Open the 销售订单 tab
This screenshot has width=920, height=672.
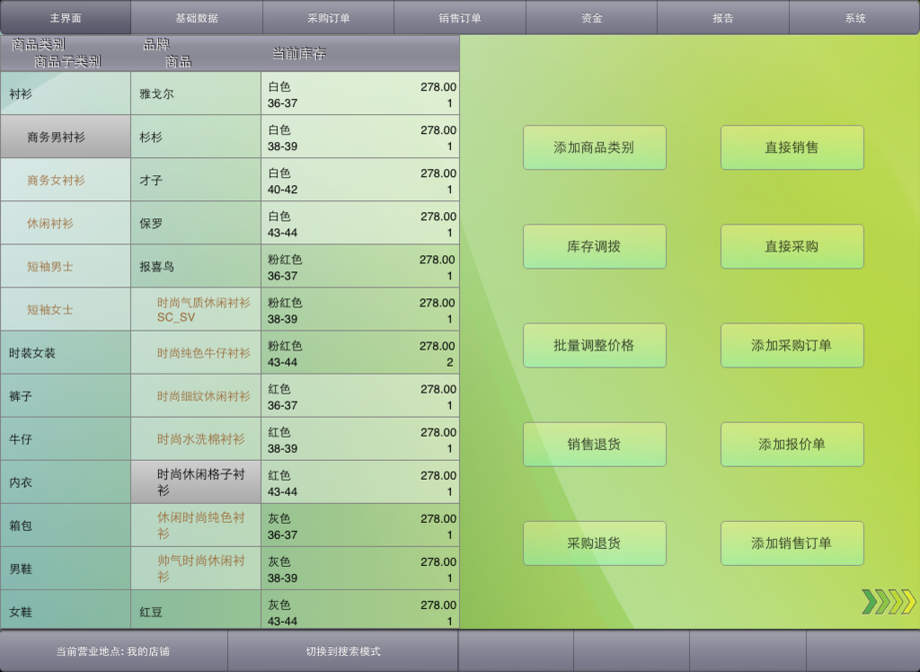460,18
